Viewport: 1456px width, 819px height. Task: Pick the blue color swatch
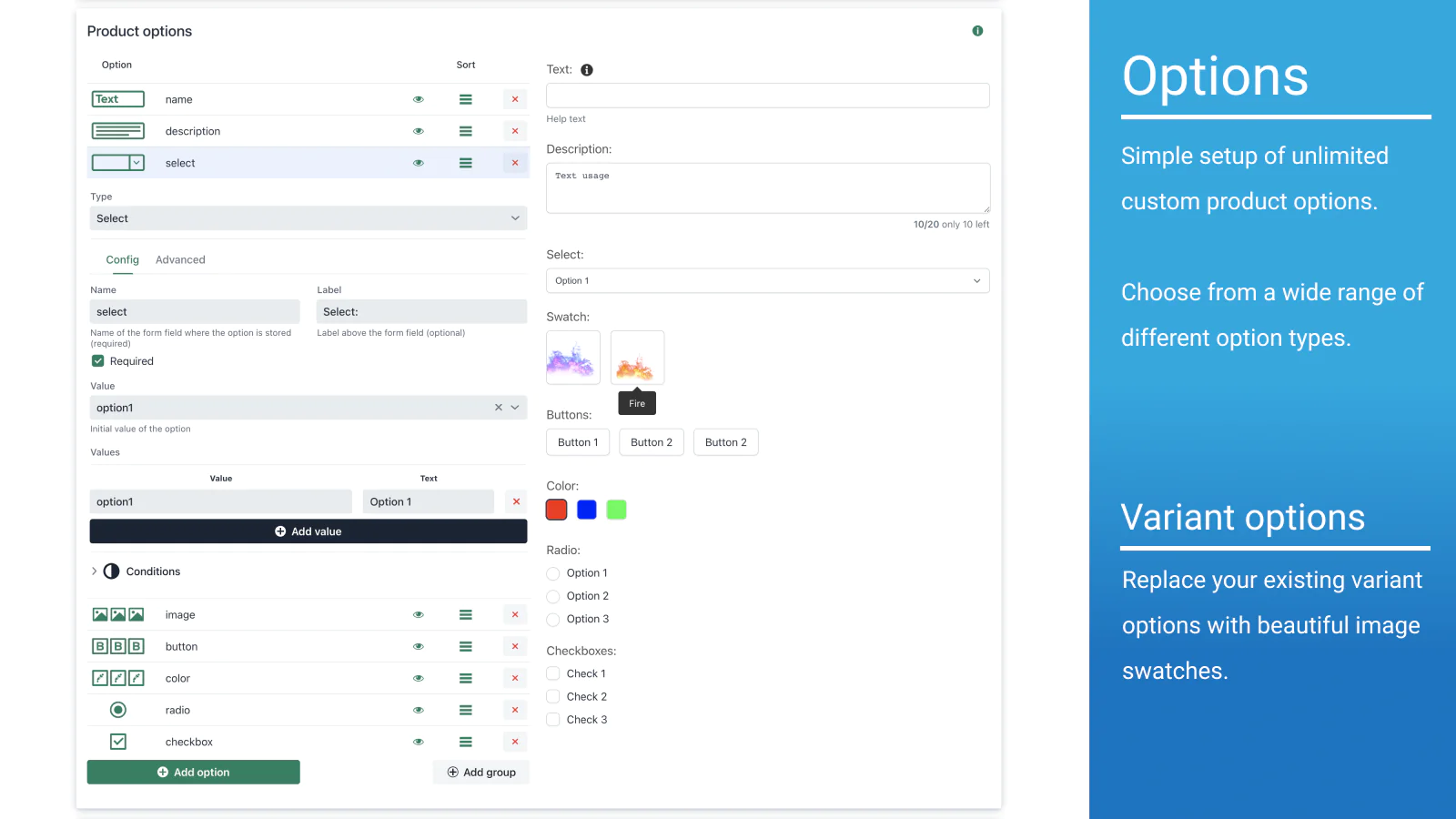coord(587,510)
